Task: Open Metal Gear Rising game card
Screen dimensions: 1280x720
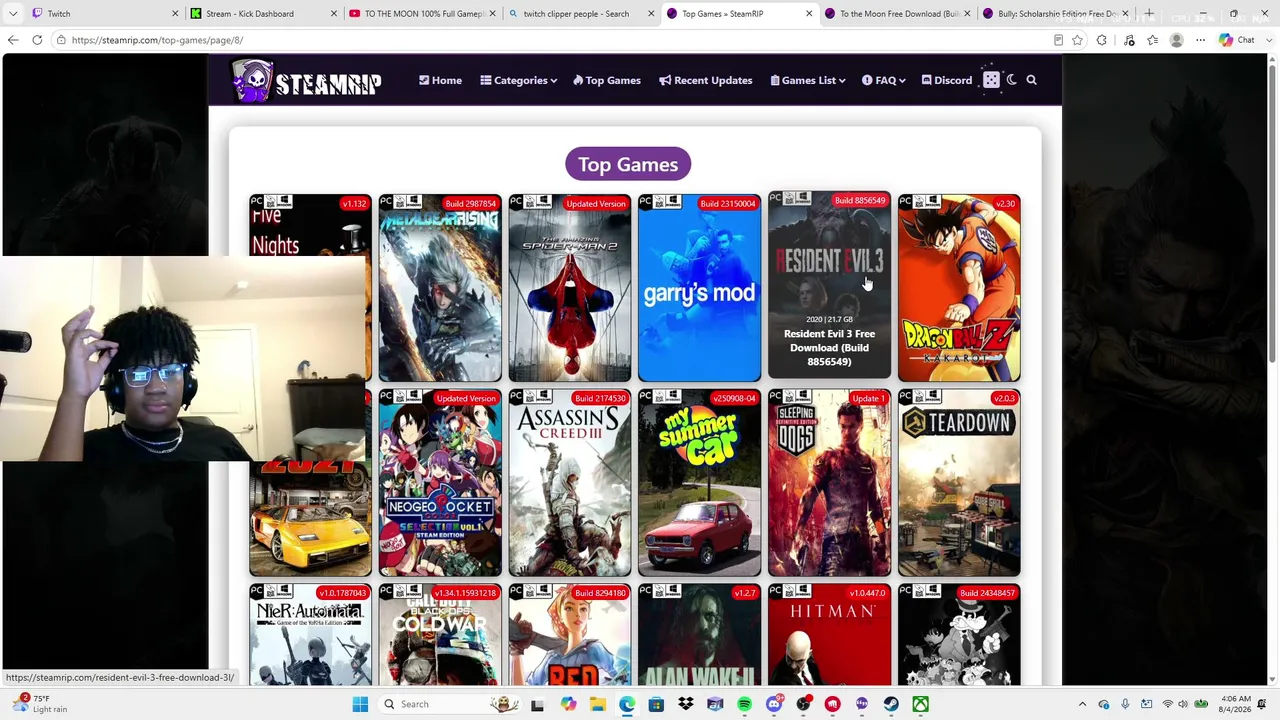Action: 440,288
